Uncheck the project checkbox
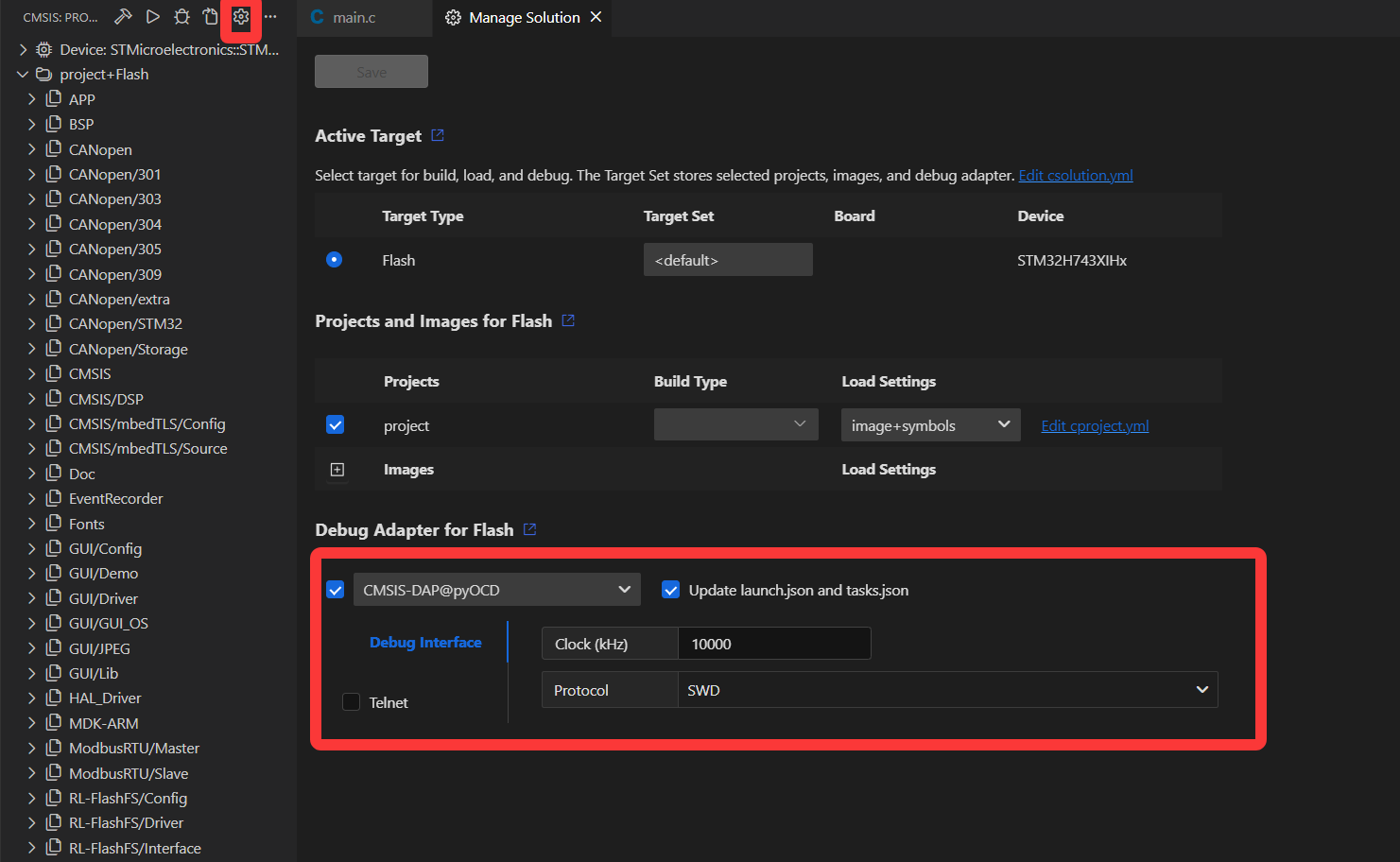 335,425
